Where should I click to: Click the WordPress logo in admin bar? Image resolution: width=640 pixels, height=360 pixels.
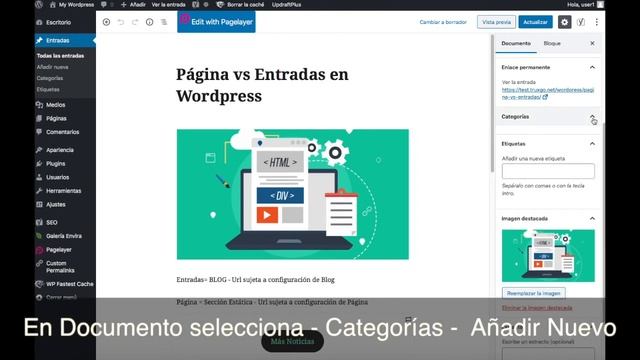pos(39,4)
